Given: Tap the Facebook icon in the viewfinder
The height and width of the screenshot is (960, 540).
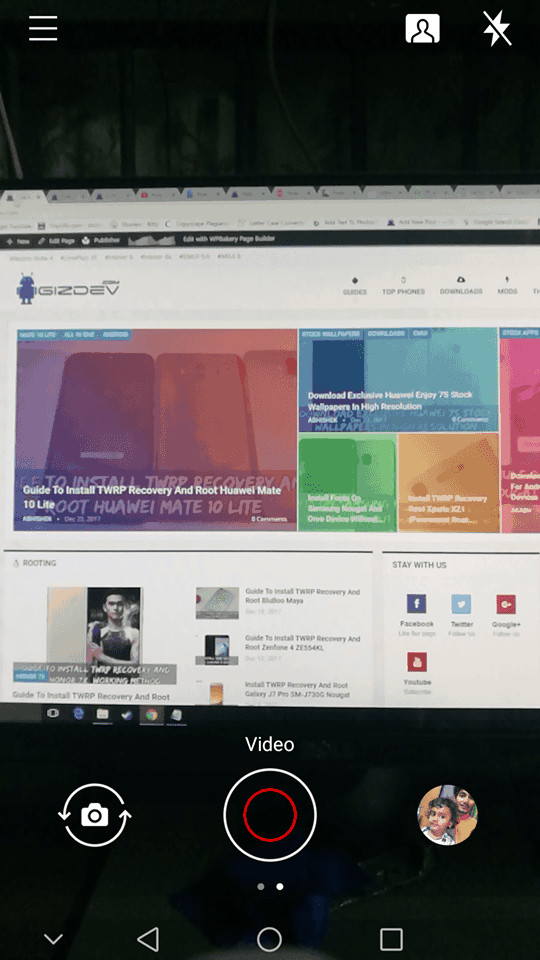Looking at the screenshot, I should click(x=416, y=604).
